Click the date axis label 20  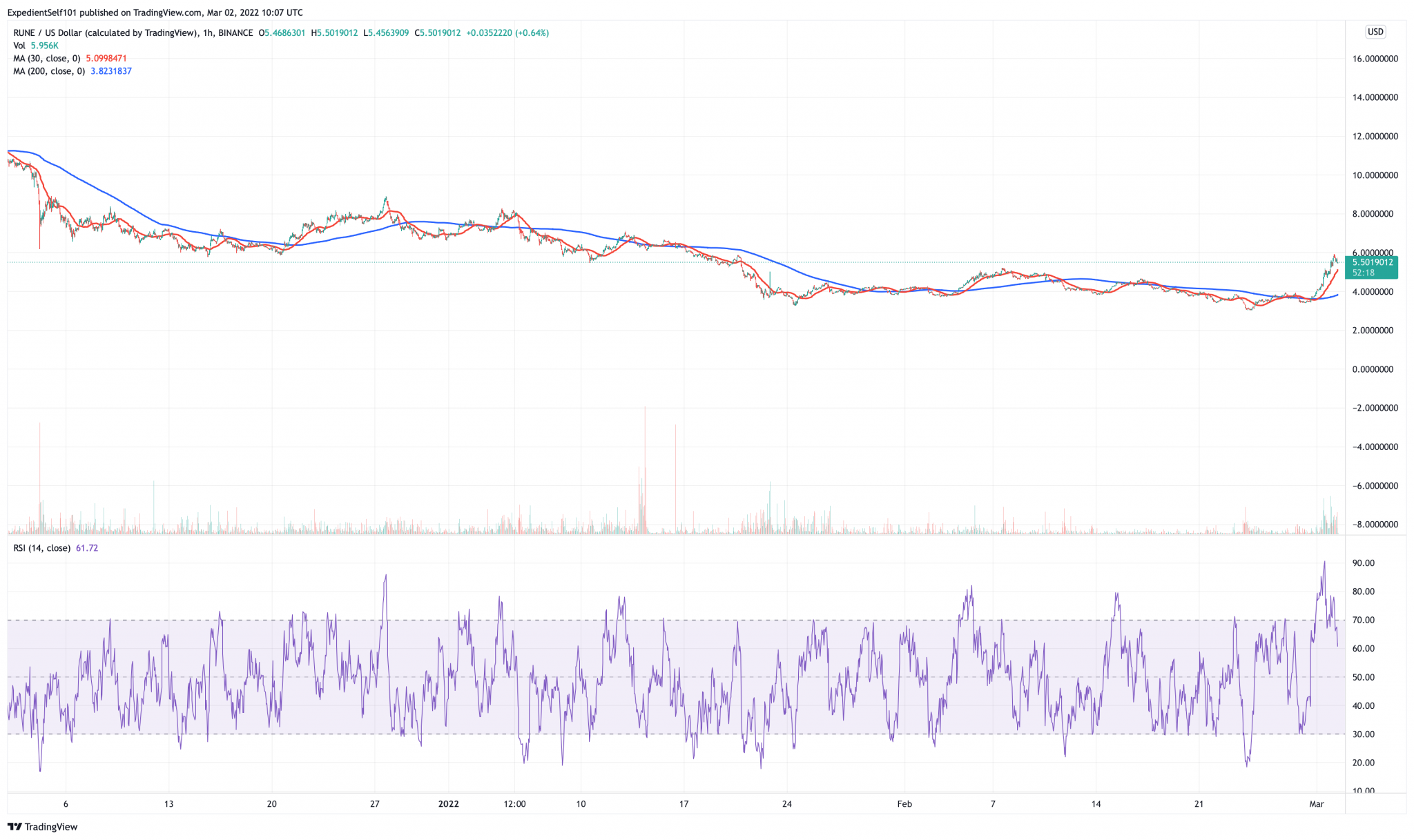[x=271, y=804]
